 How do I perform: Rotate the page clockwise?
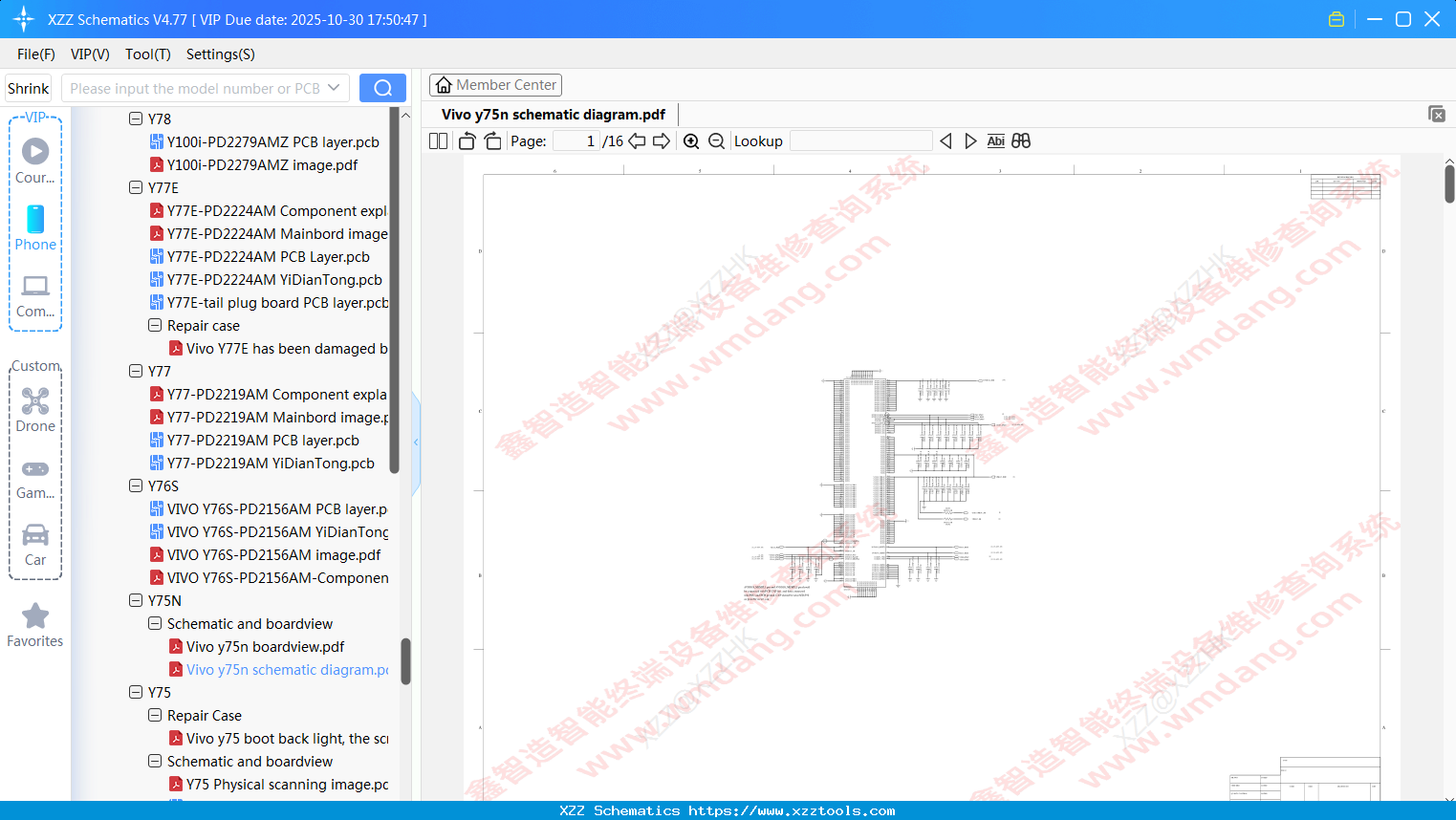[x=492, y=141]
